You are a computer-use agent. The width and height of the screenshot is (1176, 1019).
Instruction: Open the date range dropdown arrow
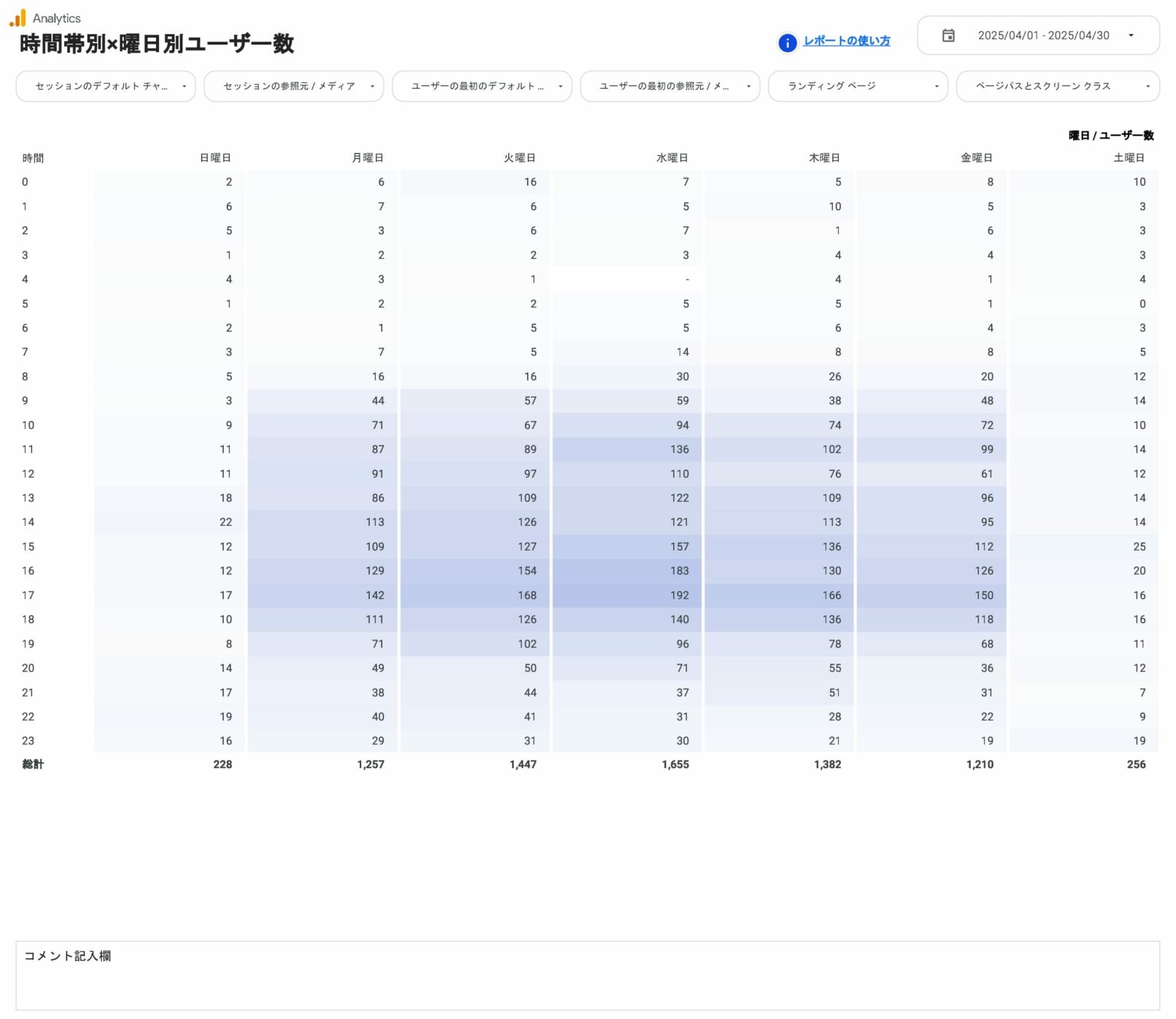pyautogui.click(x=1131, y=36)
